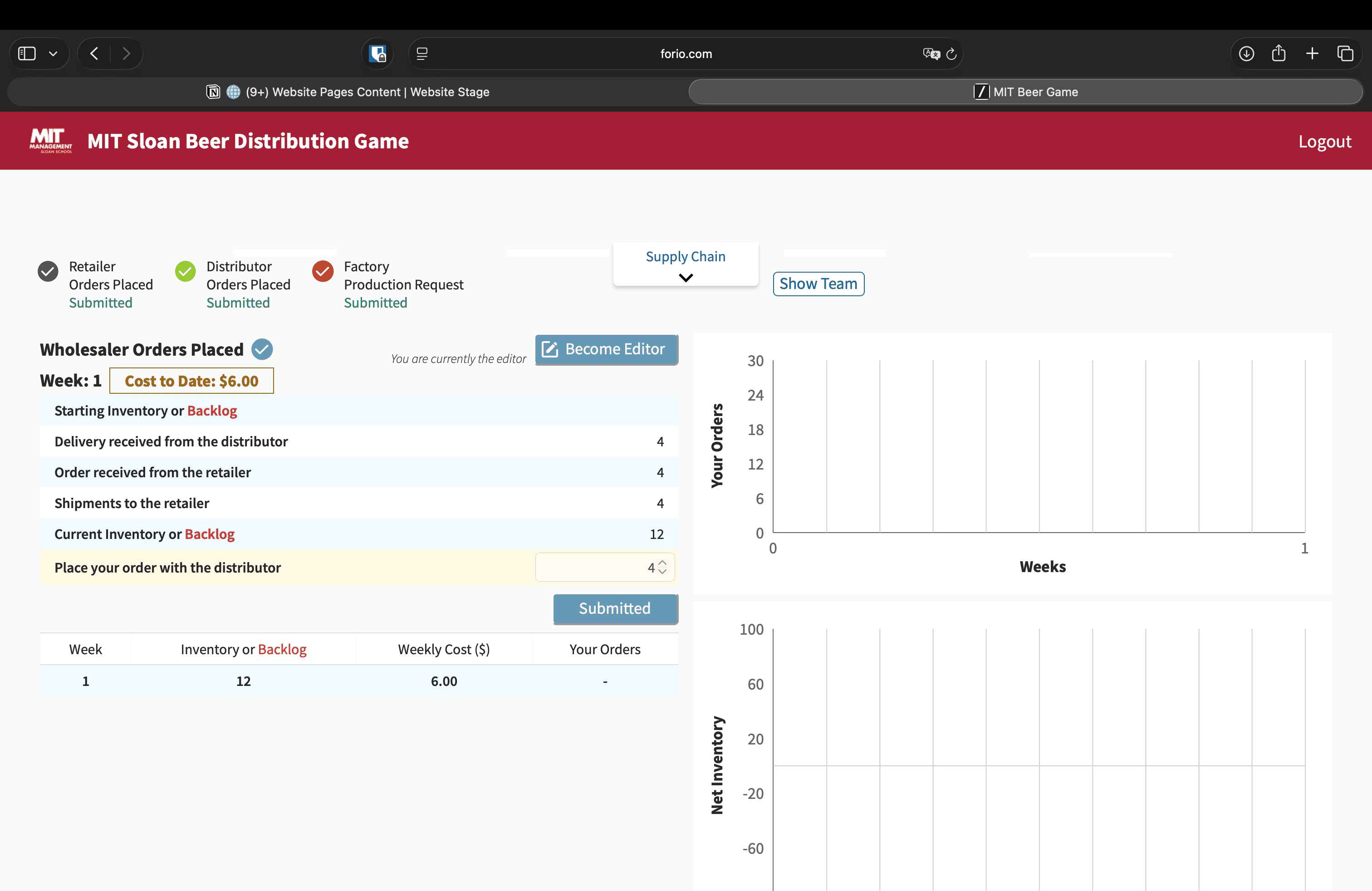1372x891 pixels.
Task: Click the Logout link
Action: [1324, 141]
